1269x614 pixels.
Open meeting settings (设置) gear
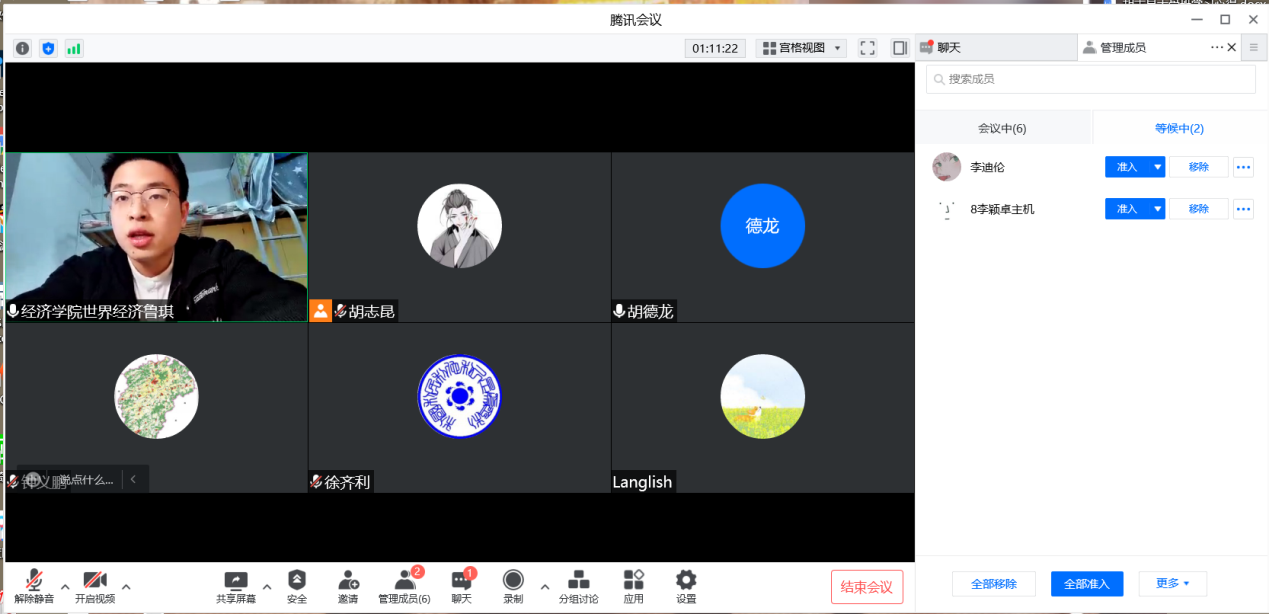(686, 581)
